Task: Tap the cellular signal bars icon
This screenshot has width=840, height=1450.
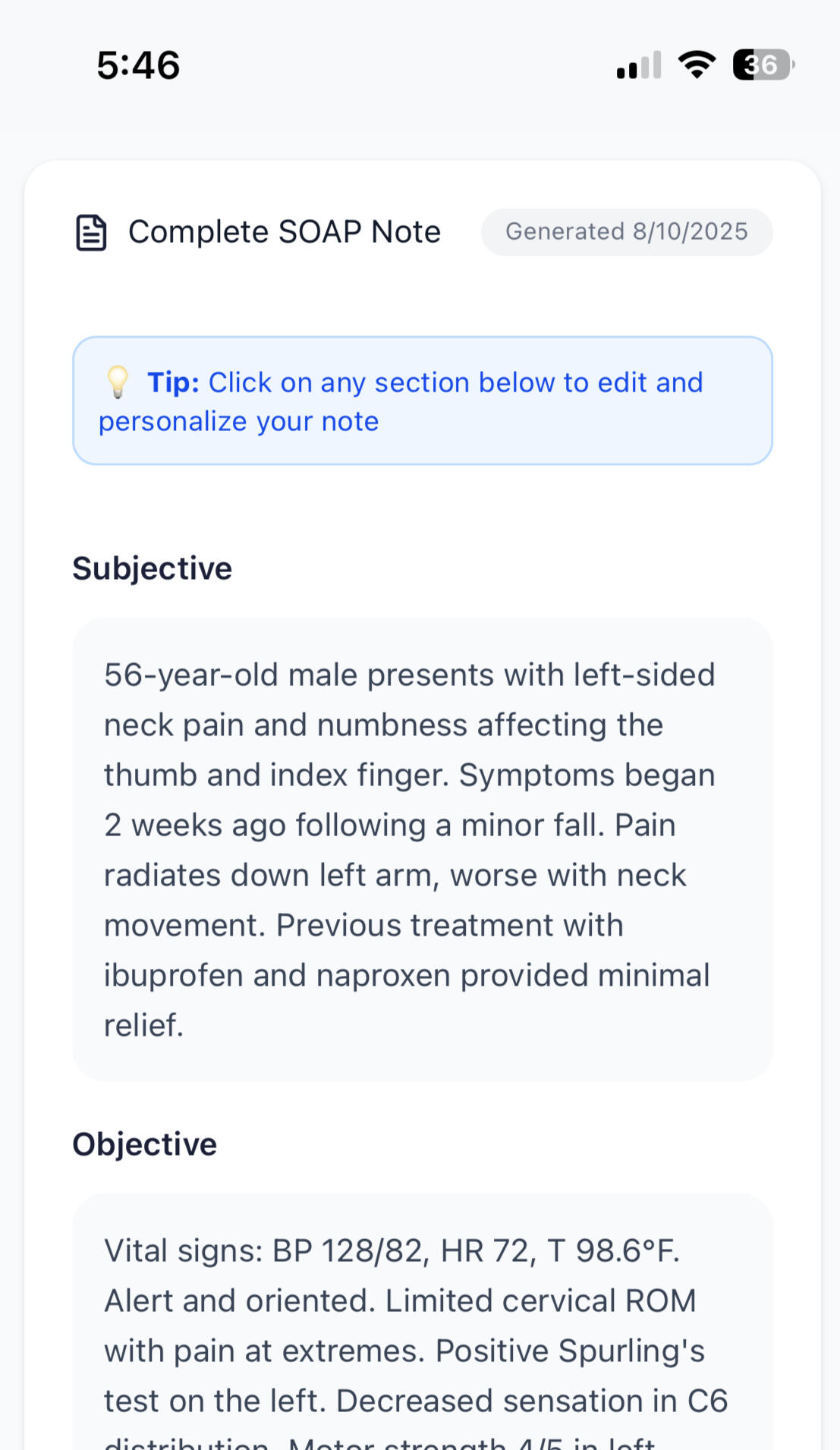Action: coord(639,65)
